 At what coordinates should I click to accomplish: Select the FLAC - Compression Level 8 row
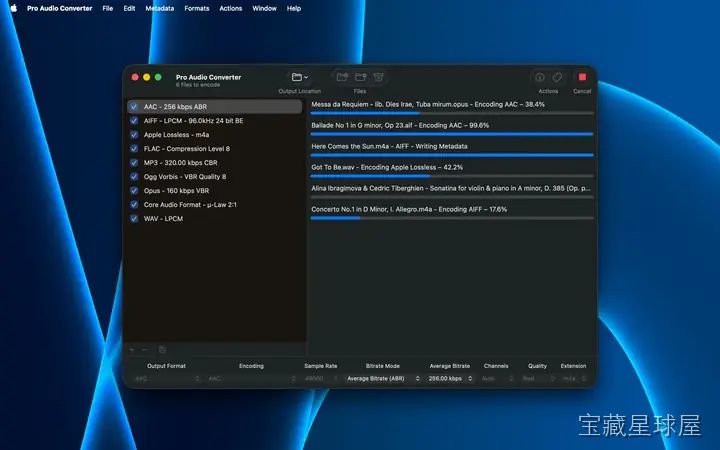[214, 149]
